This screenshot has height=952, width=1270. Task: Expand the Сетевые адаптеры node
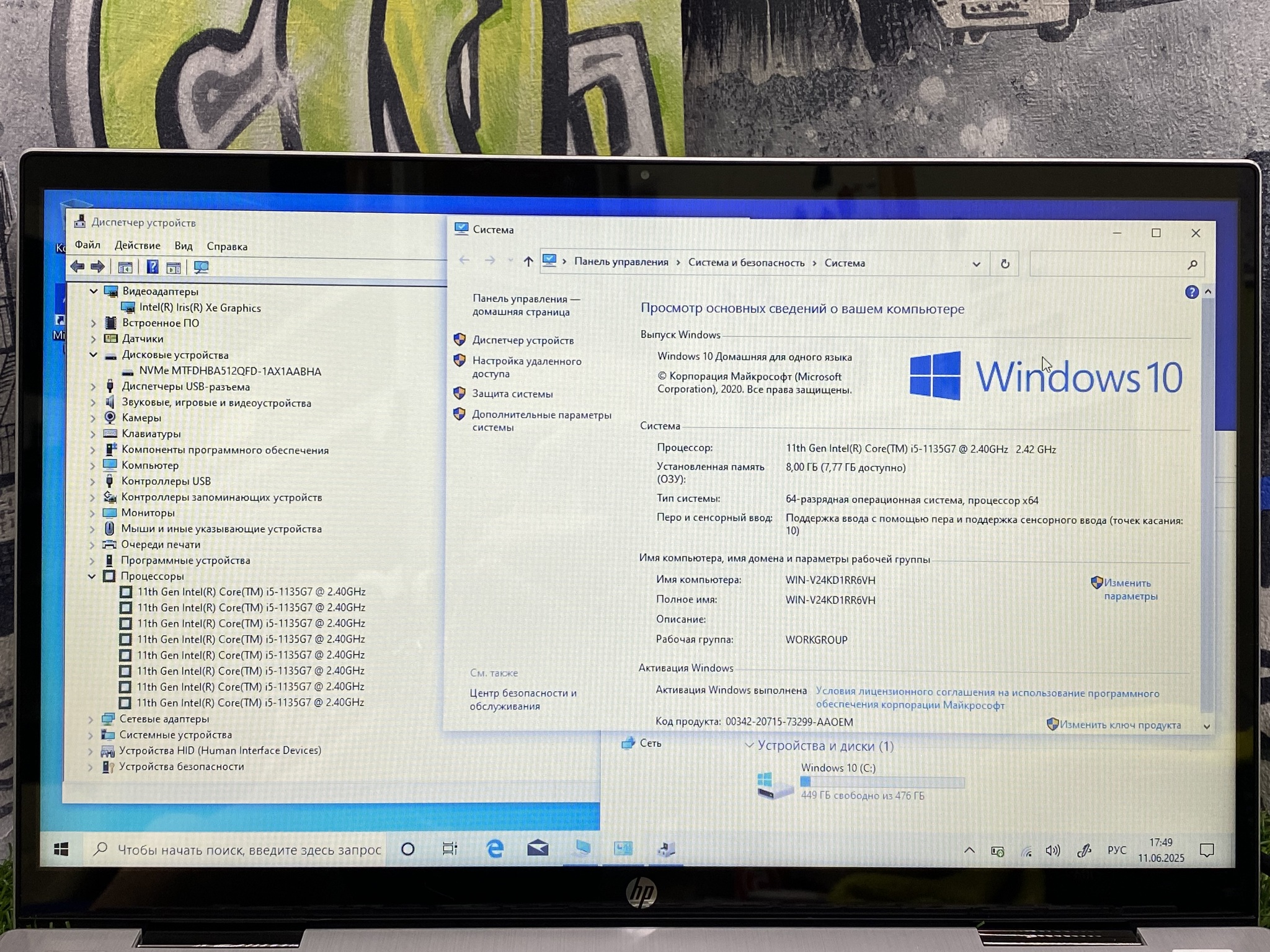(91, 719)
